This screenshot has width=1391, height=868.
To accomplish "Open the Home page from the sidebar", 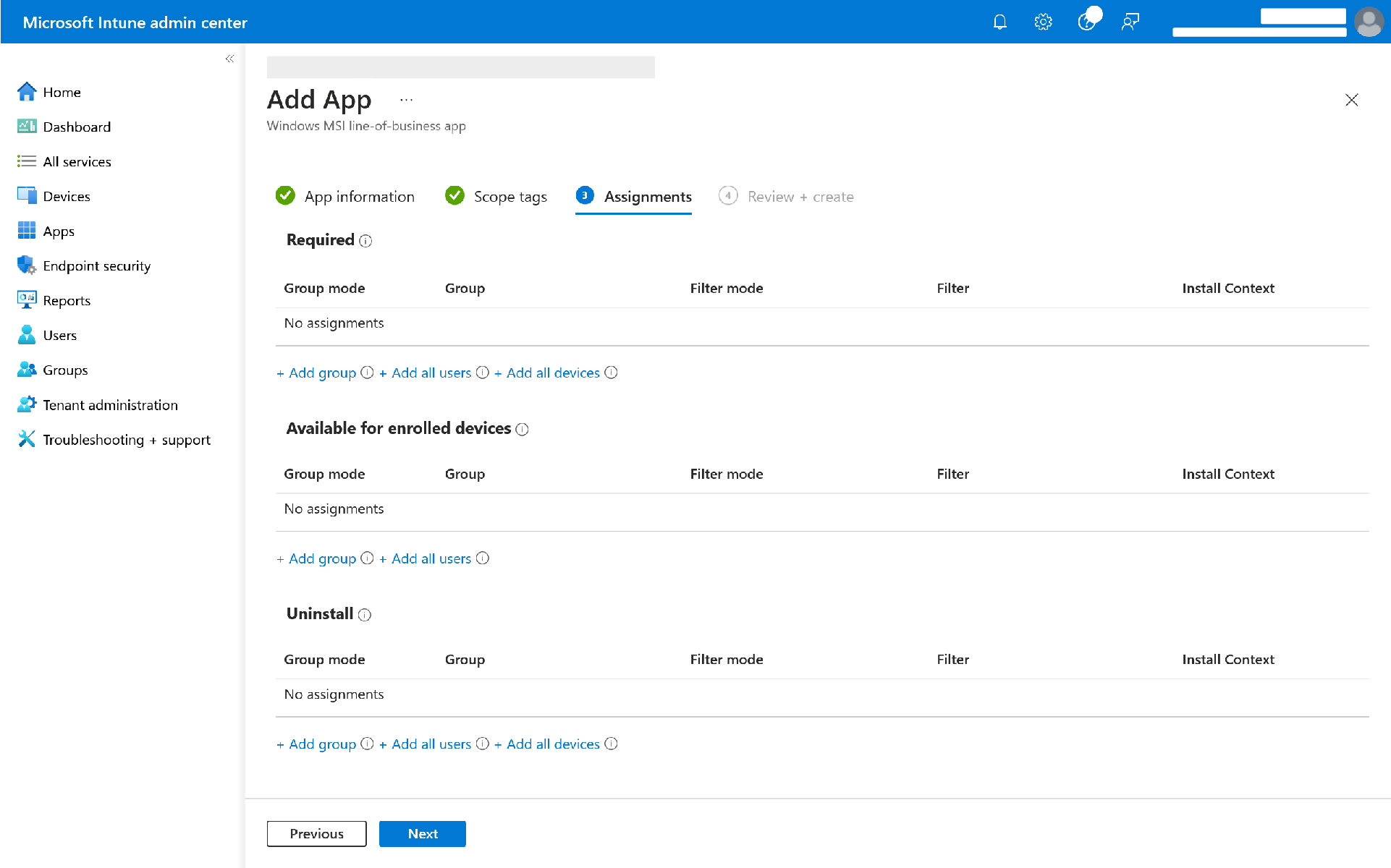I will coord(60,92).
